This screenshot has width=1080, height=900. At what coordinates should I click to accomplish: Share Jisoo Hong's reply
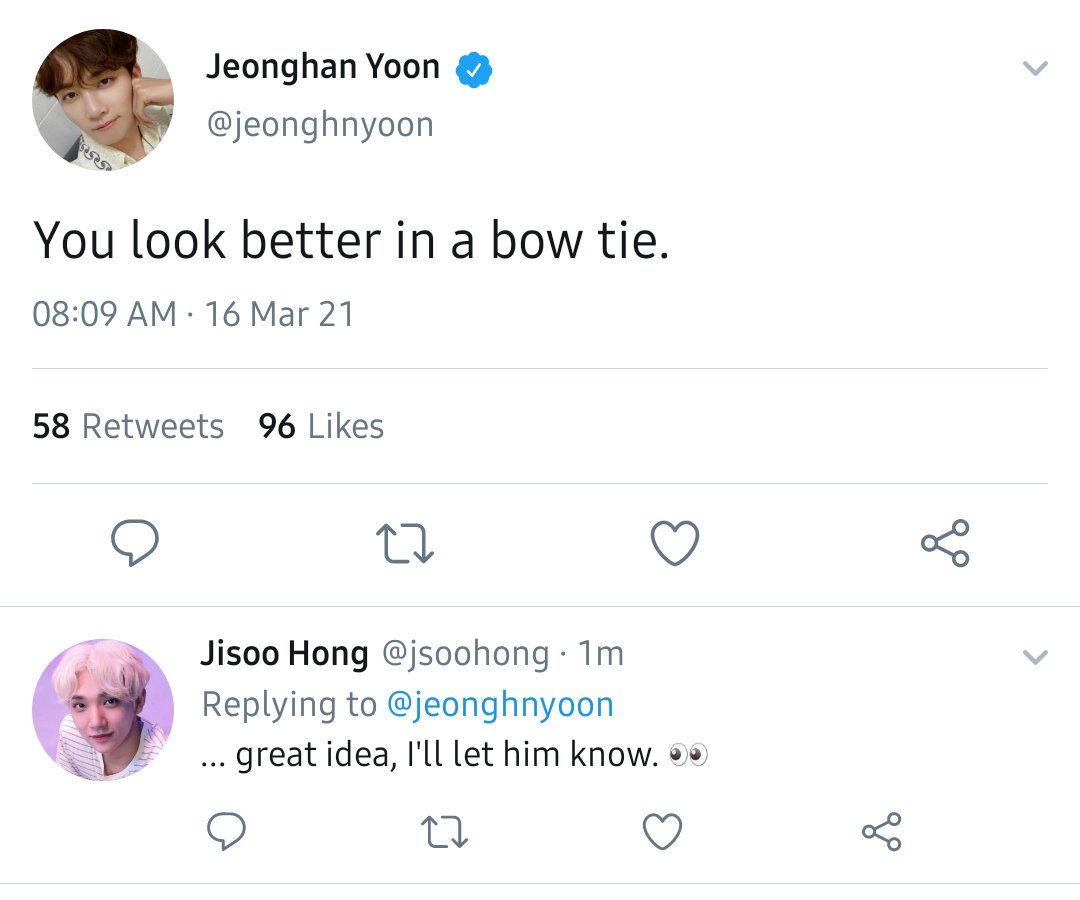882,831
